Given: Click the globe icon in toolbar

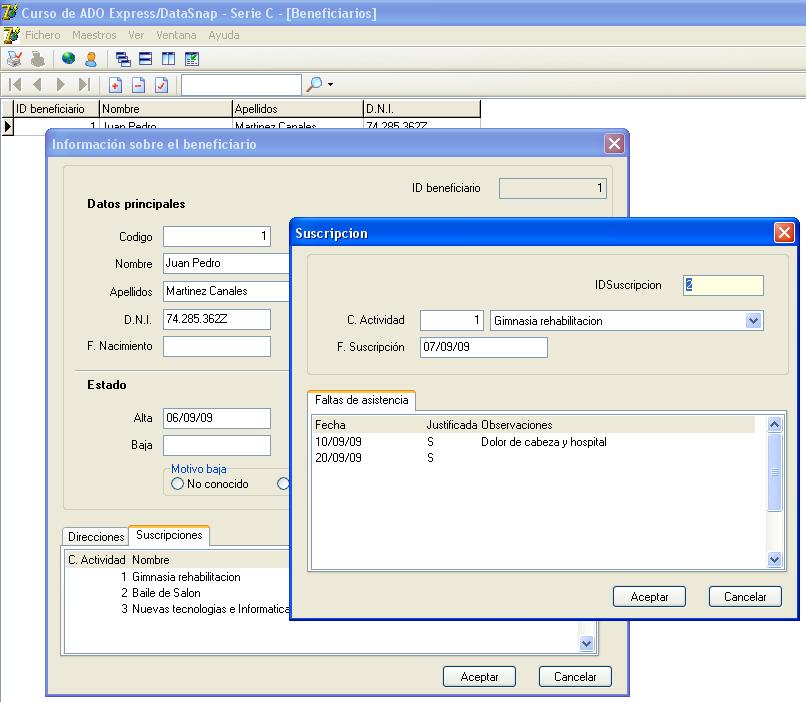Looking at the screenshot, I should tap(69, 59).
